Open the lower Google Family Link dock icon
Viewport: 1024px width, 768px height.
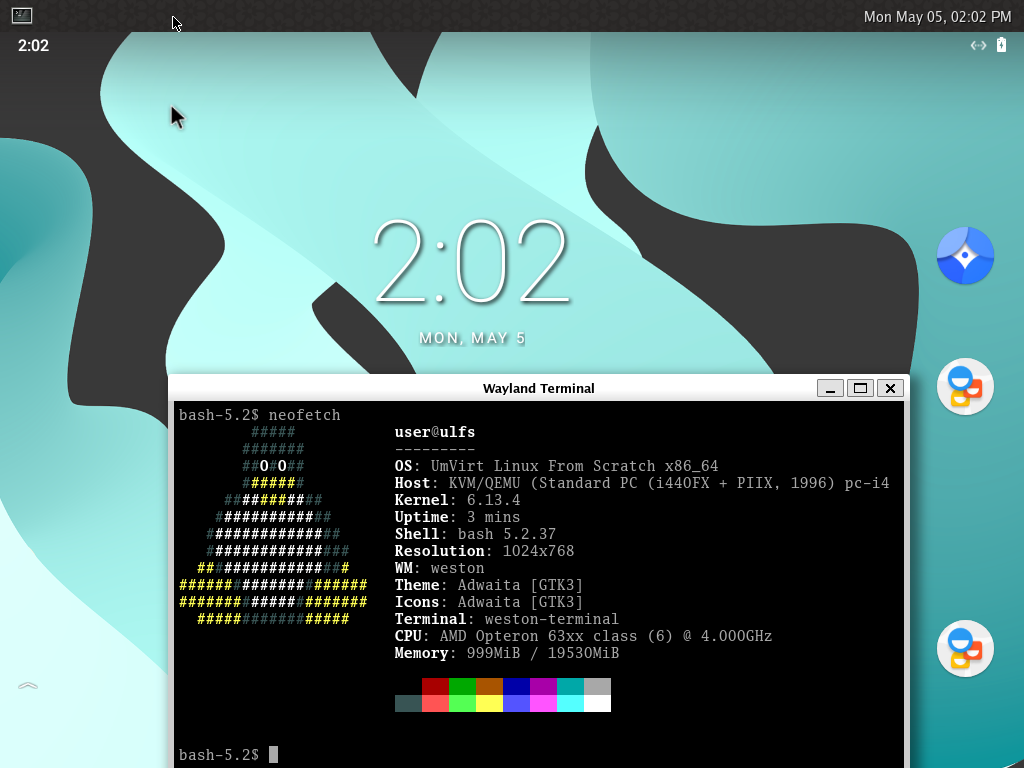click(x=964, y=648)
